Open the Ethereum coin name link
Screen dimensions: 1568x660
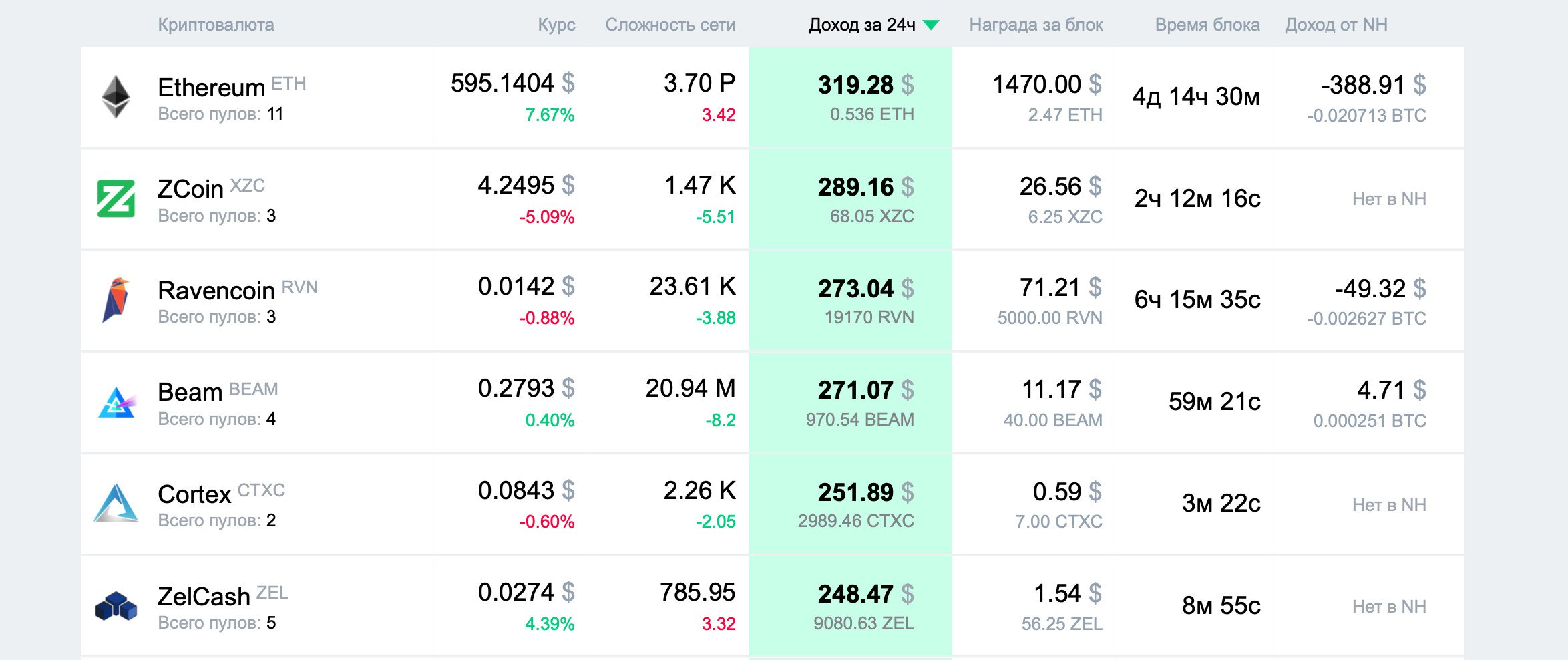pos(212,88)
